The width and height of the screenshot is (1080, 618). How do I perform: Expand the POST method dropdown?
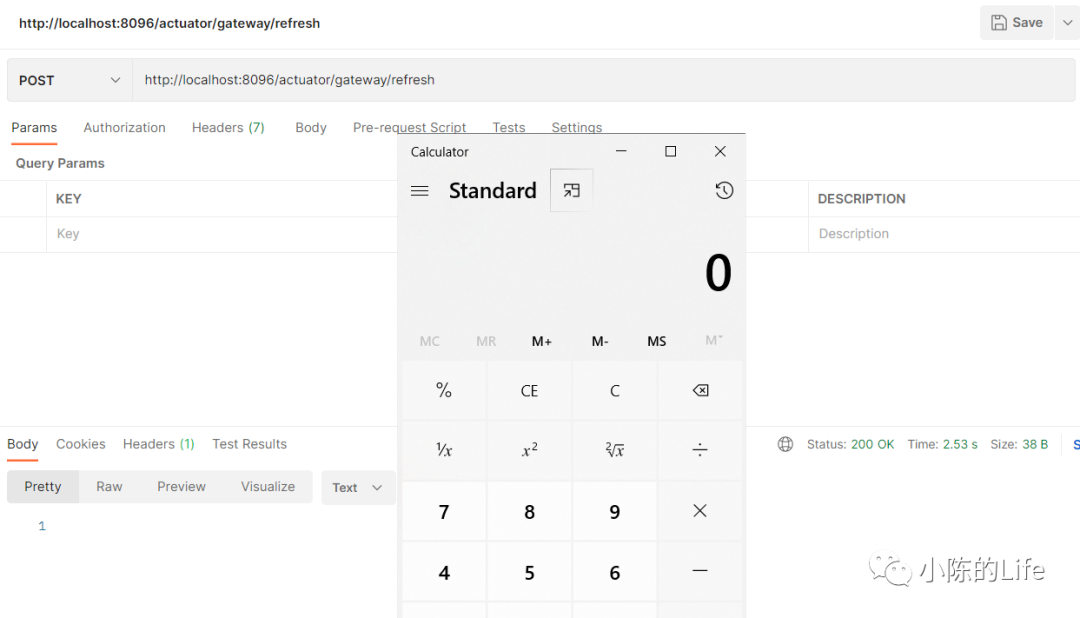[70, 80]
